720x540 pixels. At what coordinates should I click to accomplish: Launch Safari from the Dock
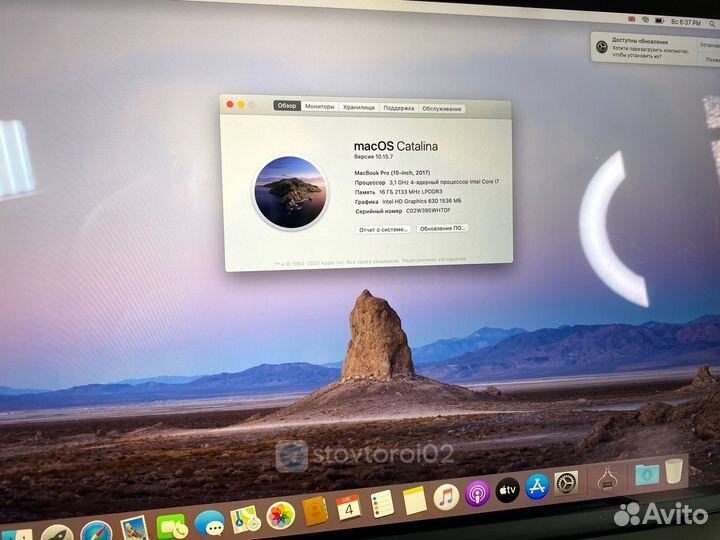[x=96, y=531]
